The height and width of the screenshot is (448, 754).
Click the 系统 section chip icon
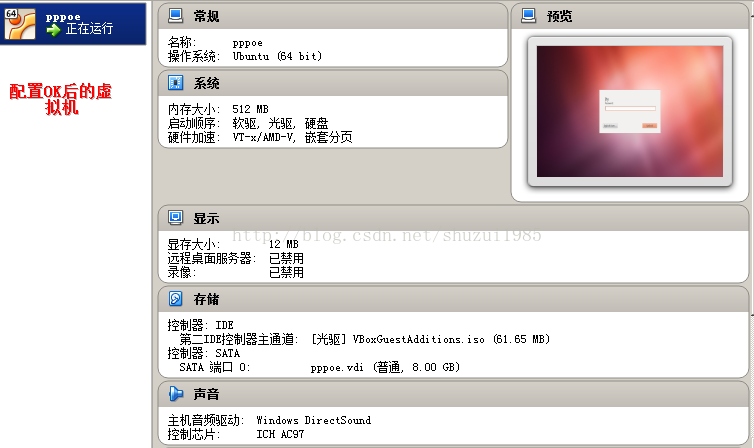176,83
